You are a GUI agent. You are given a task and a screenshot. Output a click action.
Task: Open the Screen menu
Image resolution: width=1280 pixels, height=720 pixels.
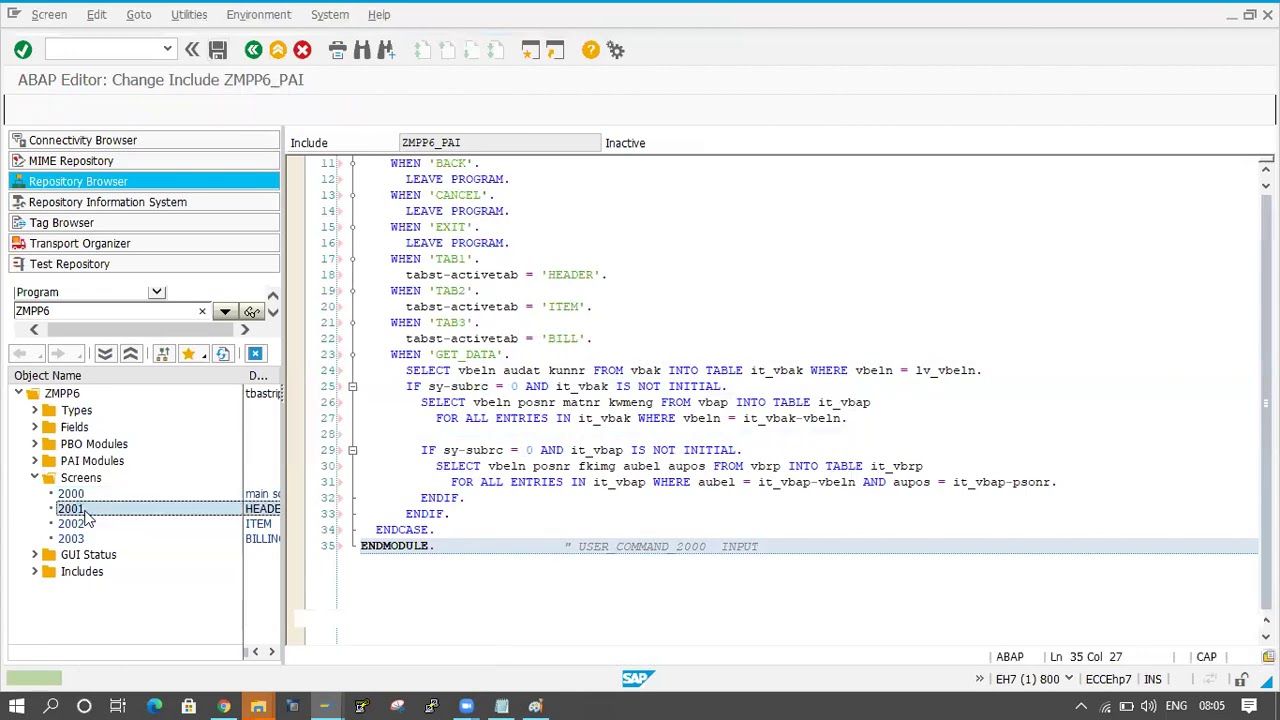pos(49,15)
